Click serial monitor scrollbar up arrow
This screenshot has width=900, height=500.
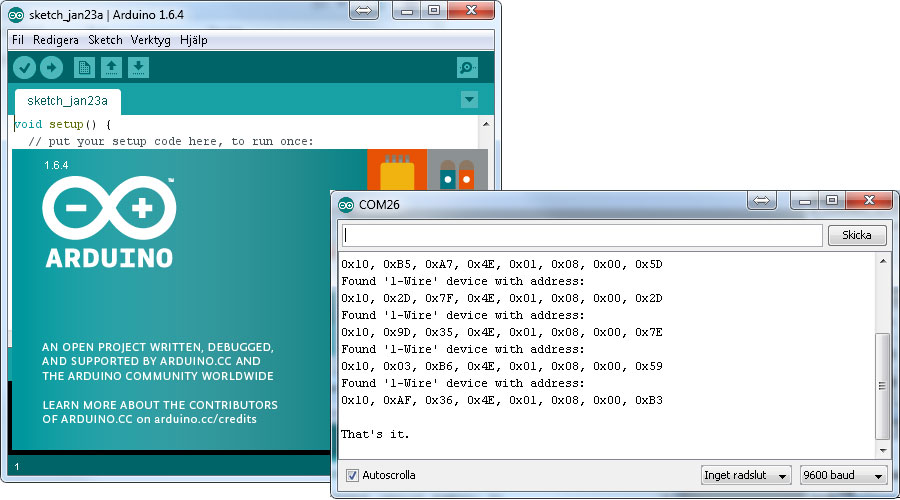pyautogui.click(x=883, y=261)
